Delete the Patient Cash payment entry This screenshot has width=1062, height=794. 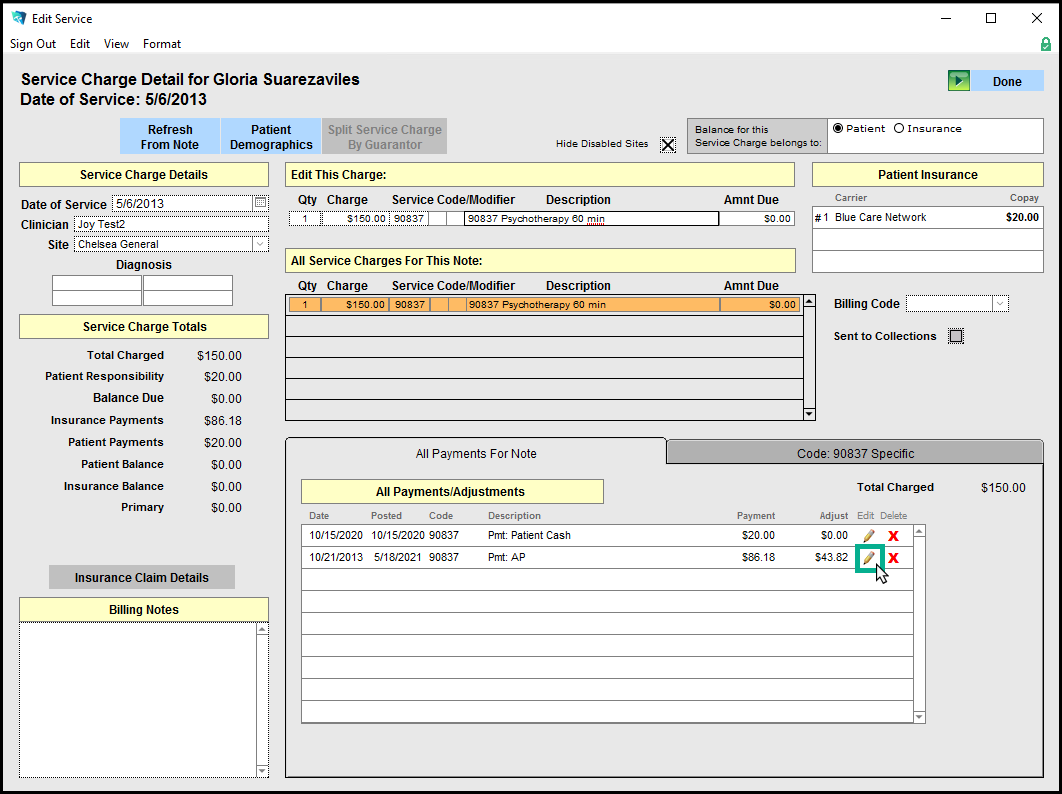click(893, 536)
